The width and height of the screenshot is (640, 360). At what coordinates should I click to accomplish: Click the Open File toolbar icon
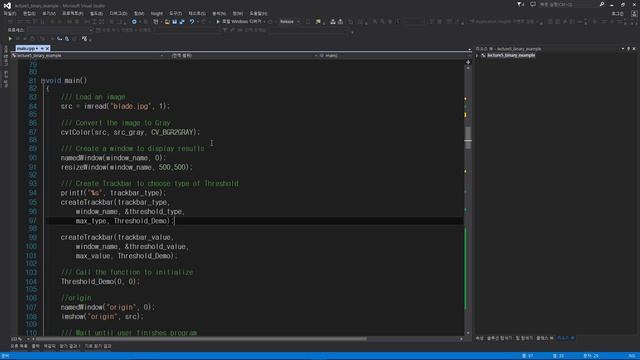[x=167, y=22]
